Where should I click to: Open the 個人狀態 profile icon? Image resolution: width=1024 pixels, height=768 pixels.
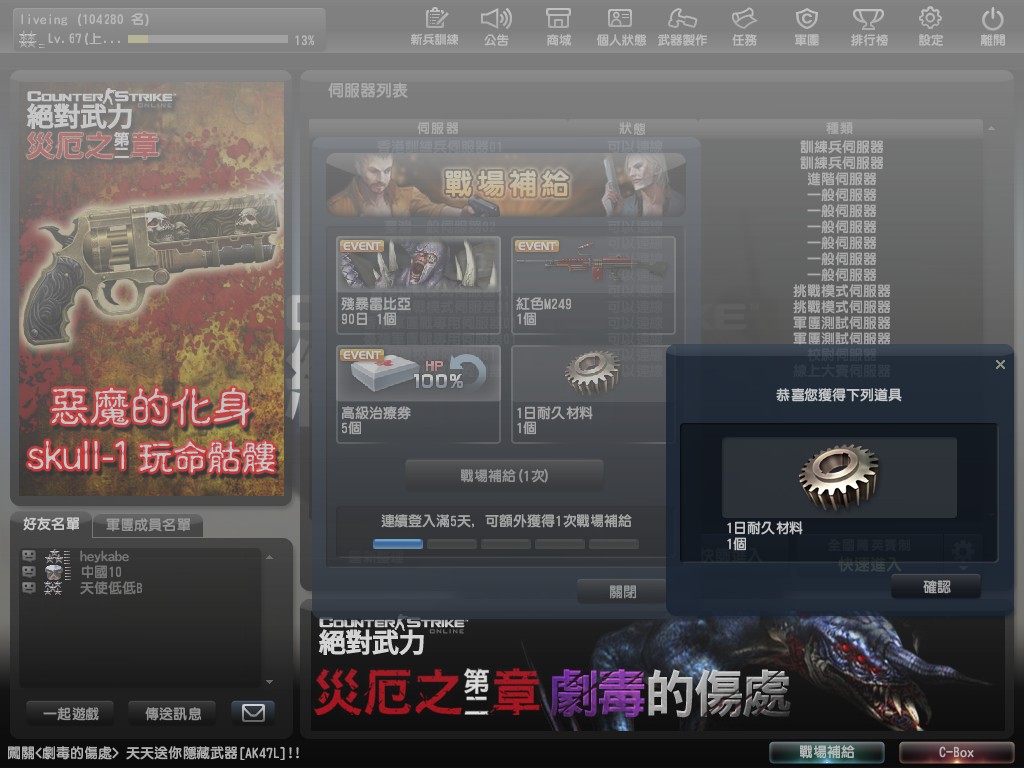tap(620, 27)
